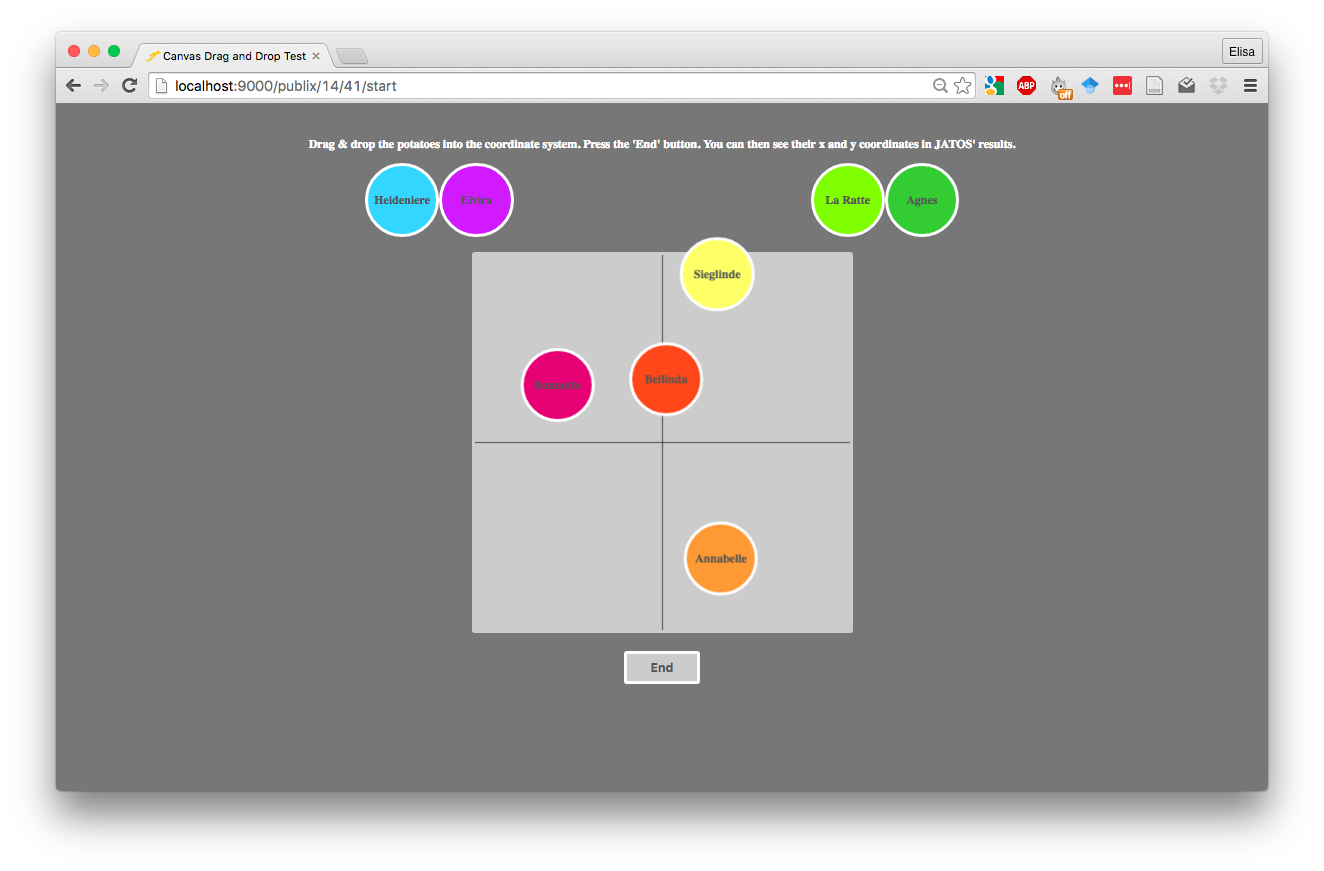The image size is (1324, 871).
Task: Click the yellow Sieglinde potato
Action: [717, 274]
